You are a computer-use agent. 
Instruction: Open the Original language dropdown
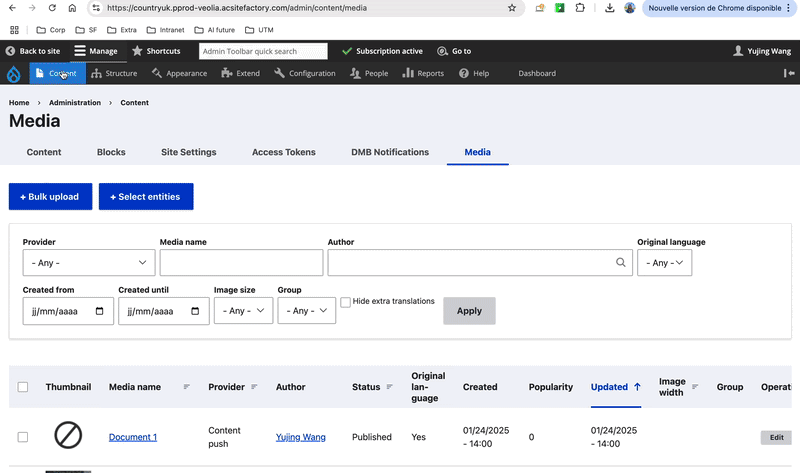[x=664, y=263]
